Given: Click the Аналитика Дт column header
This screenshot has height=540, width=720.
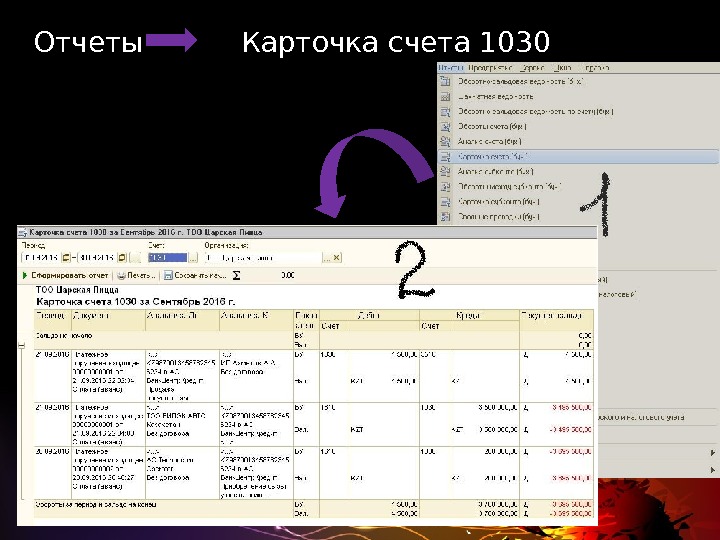Looking at the screenshot, I should point(182,320).
